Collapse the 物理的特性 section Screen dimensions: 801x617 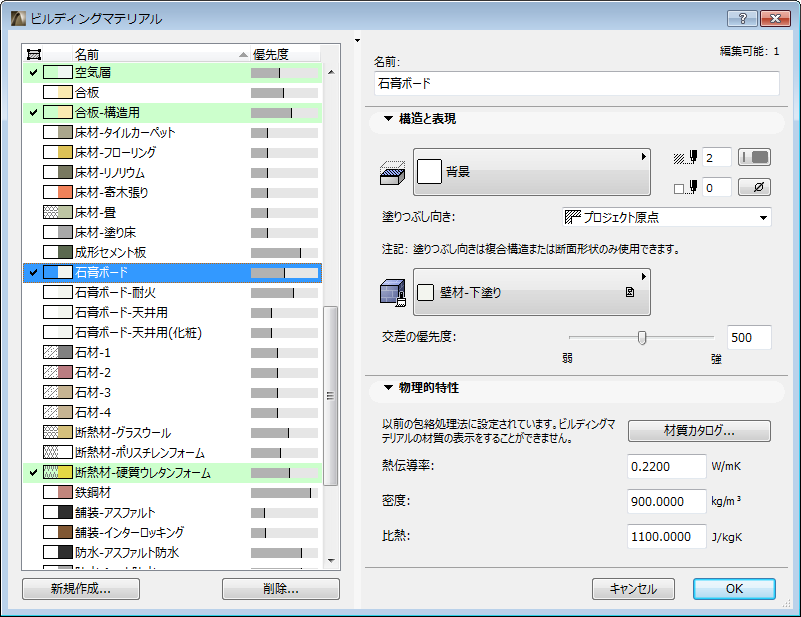[388, 388]
